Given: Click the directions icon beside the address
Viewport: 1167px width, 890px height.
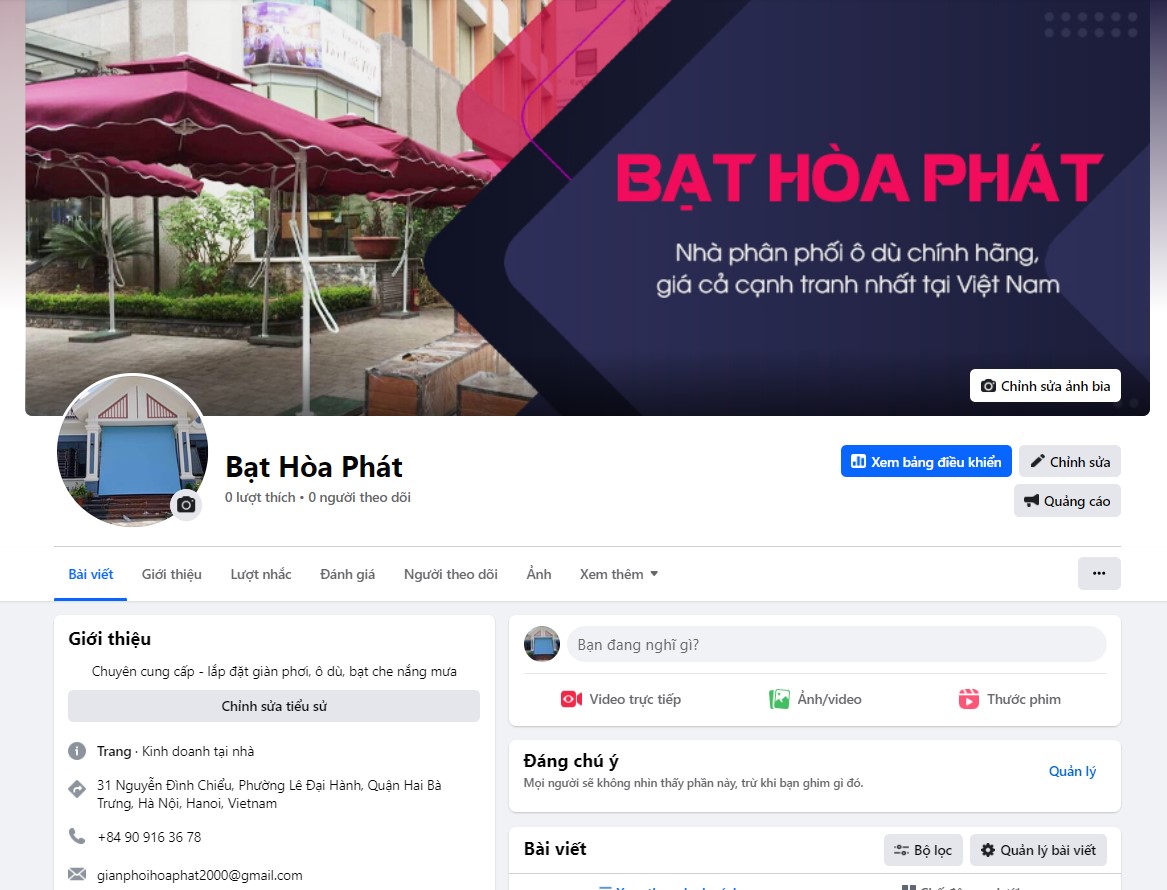Looking at the screenshot, I should point(77,790).
